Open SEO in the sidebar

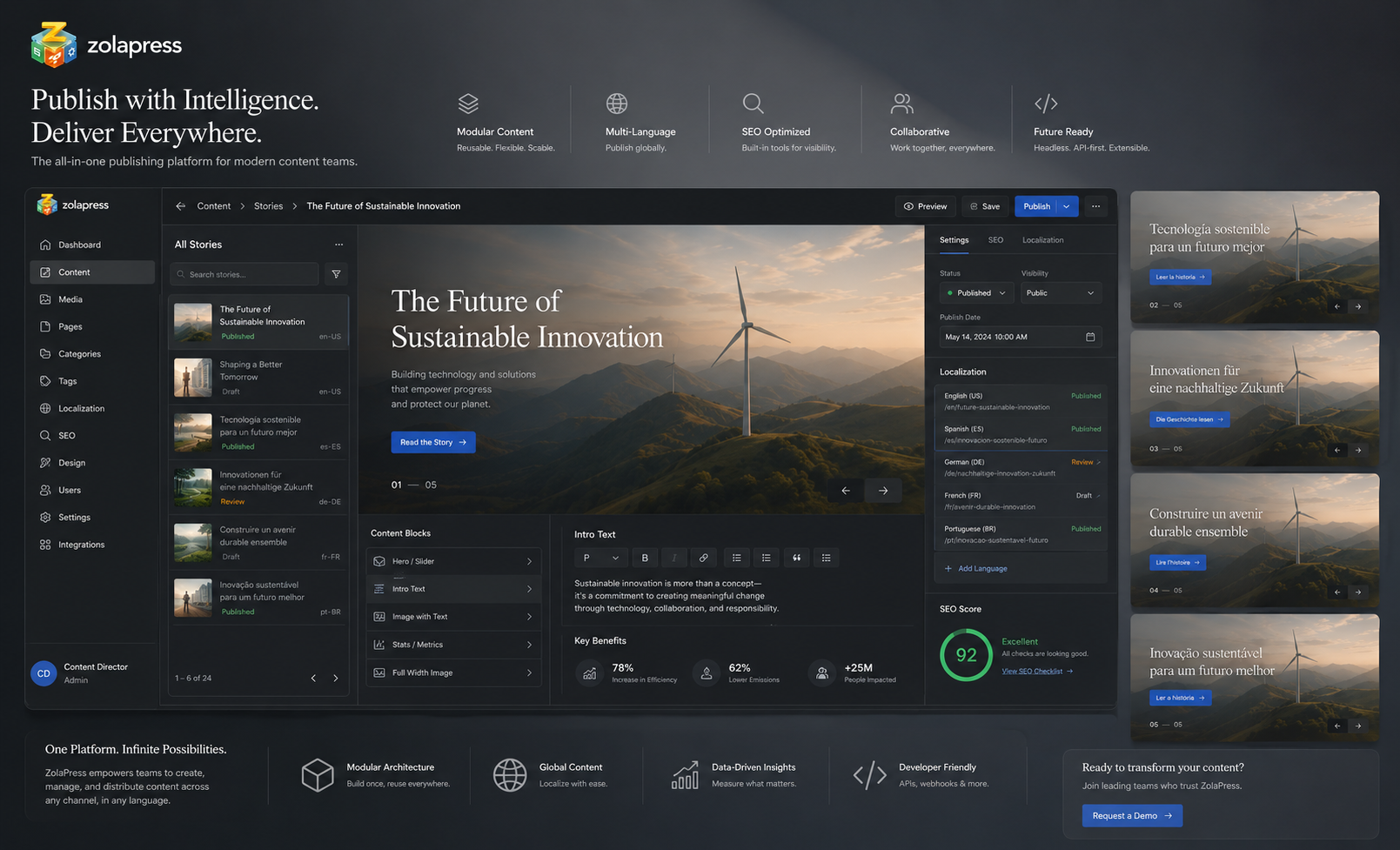[x=92, y=436]
